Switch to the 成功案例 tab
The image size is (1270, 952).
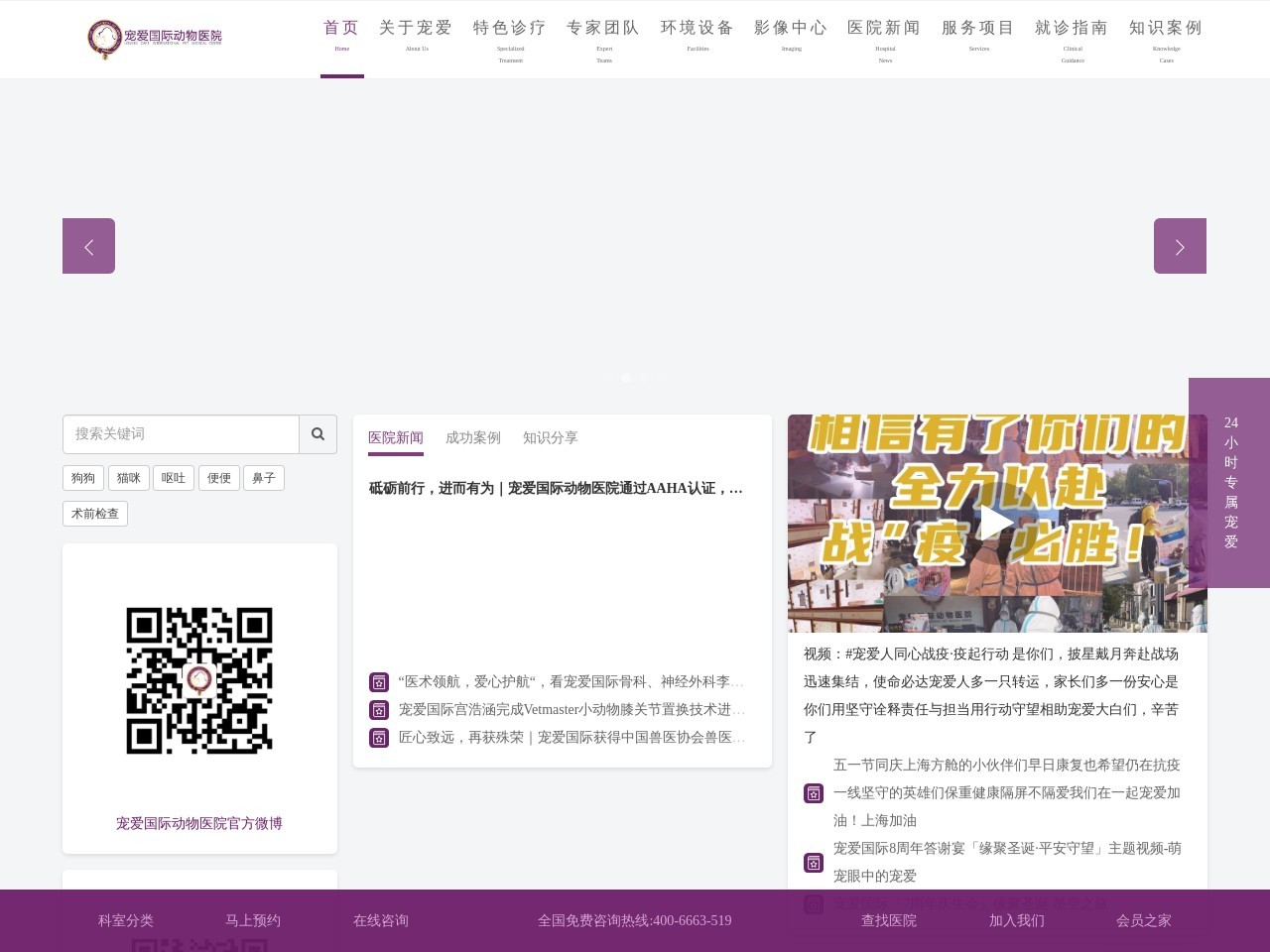pos(473,438)
